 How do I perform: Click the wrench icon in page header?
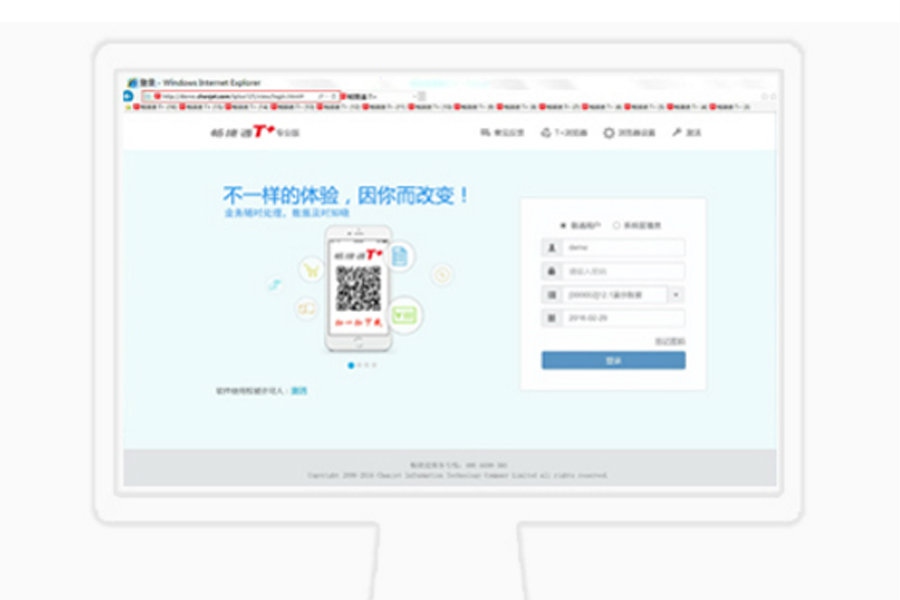click(677, 133)
